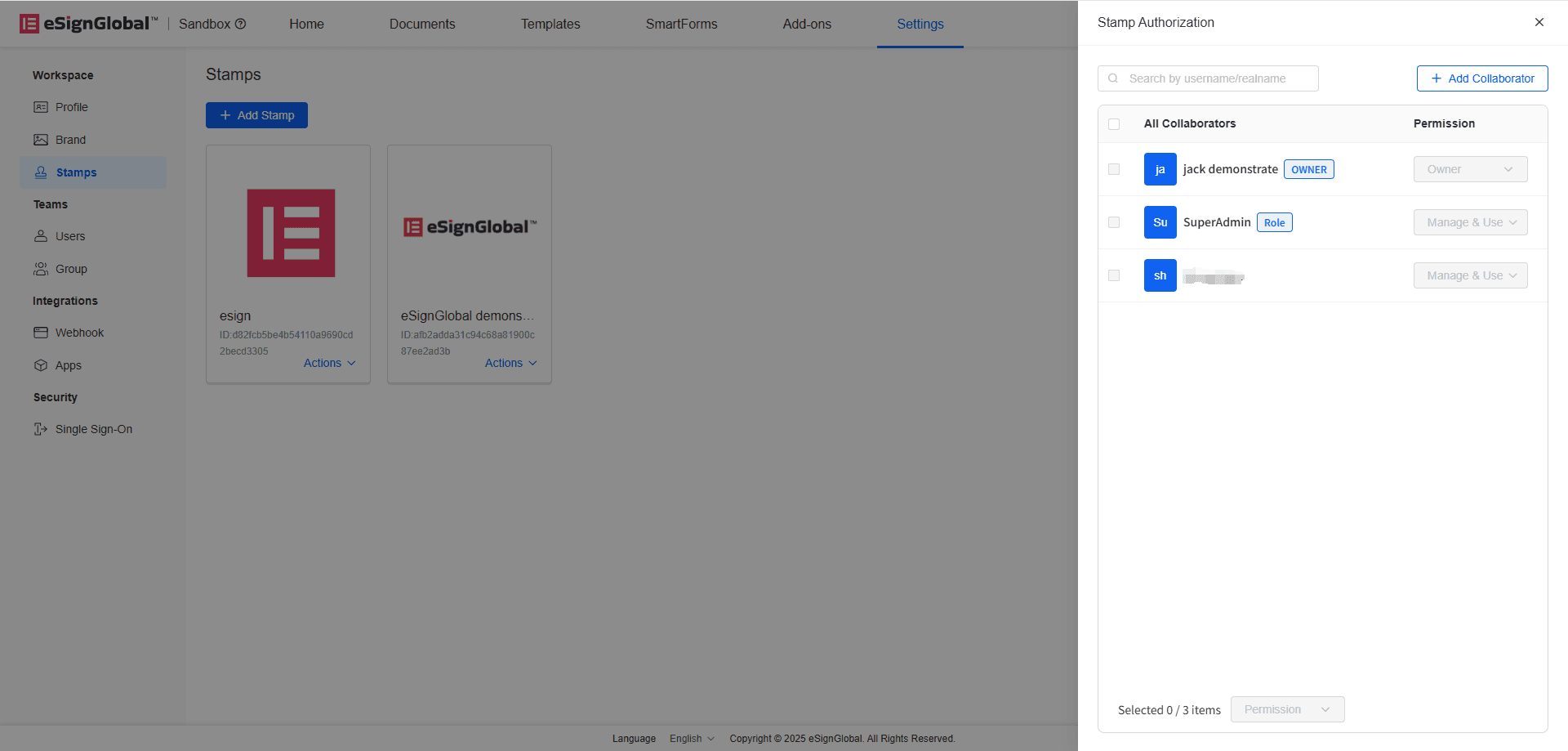Screen dimensions: 1568x751
Task: Open the bulk Permission dropdown at bottom
Action: (1288, 709)
